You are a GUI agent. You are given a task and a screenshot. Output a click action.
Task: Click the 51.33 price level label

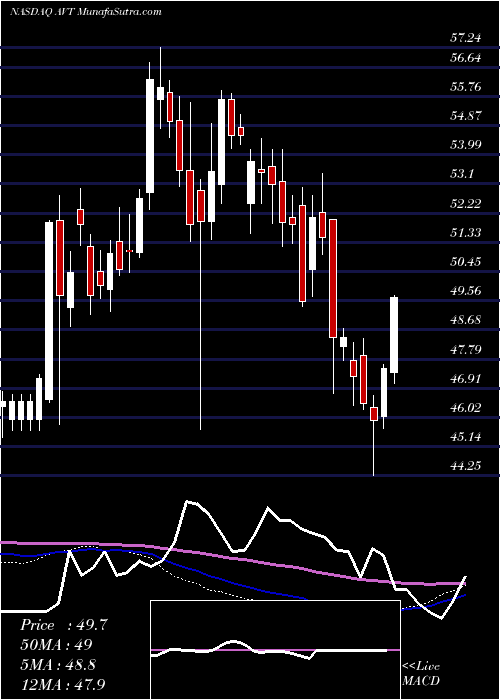[x=466, y=233]
